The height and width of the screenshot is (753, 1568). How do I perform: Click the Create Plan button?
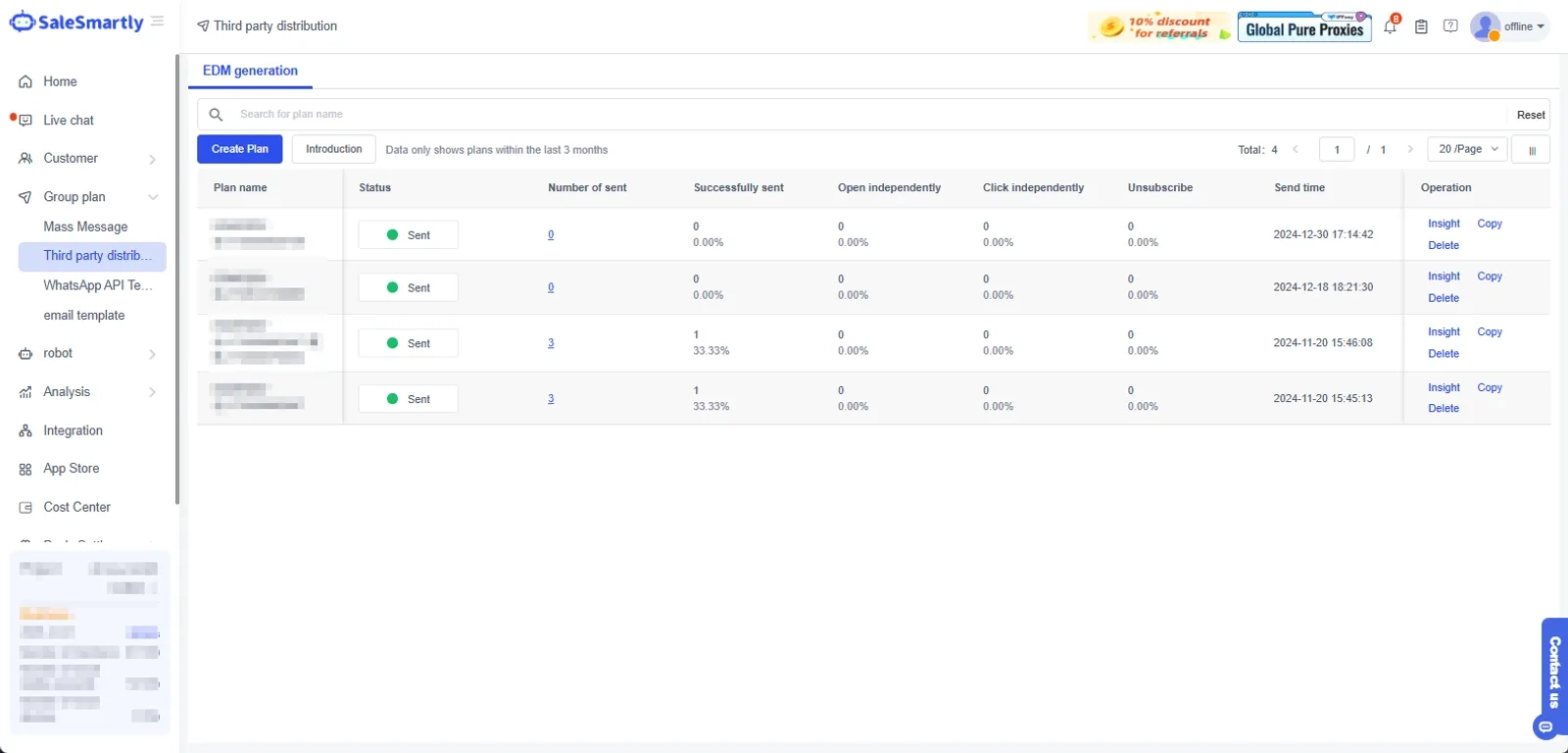[240, 149]
